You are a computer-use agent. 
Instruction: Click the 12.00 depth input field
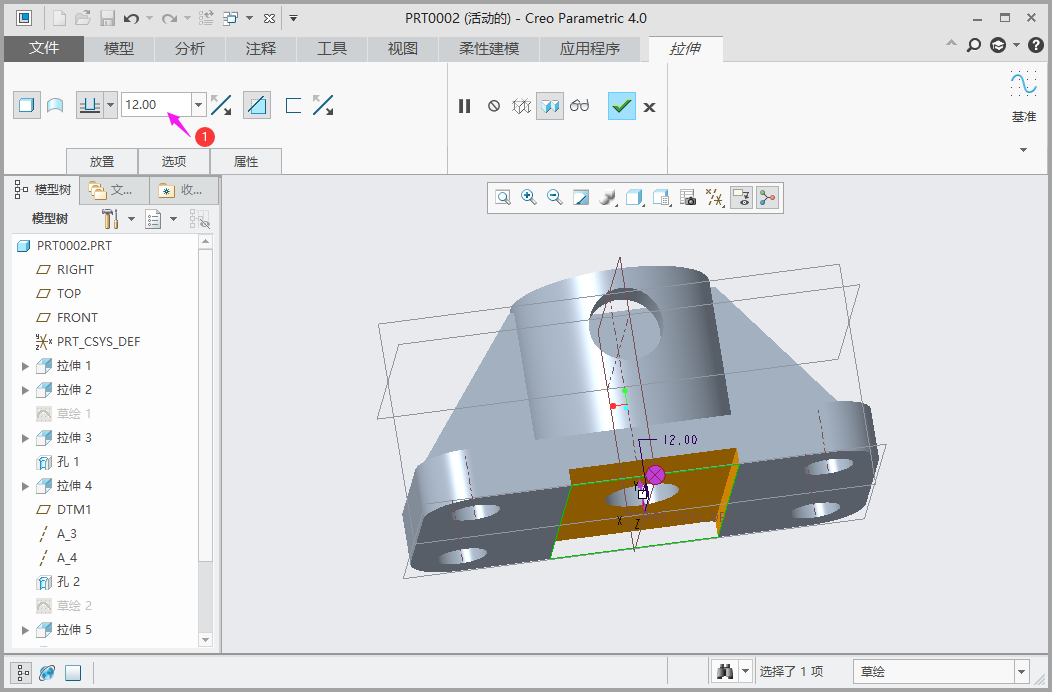(155, 105)
